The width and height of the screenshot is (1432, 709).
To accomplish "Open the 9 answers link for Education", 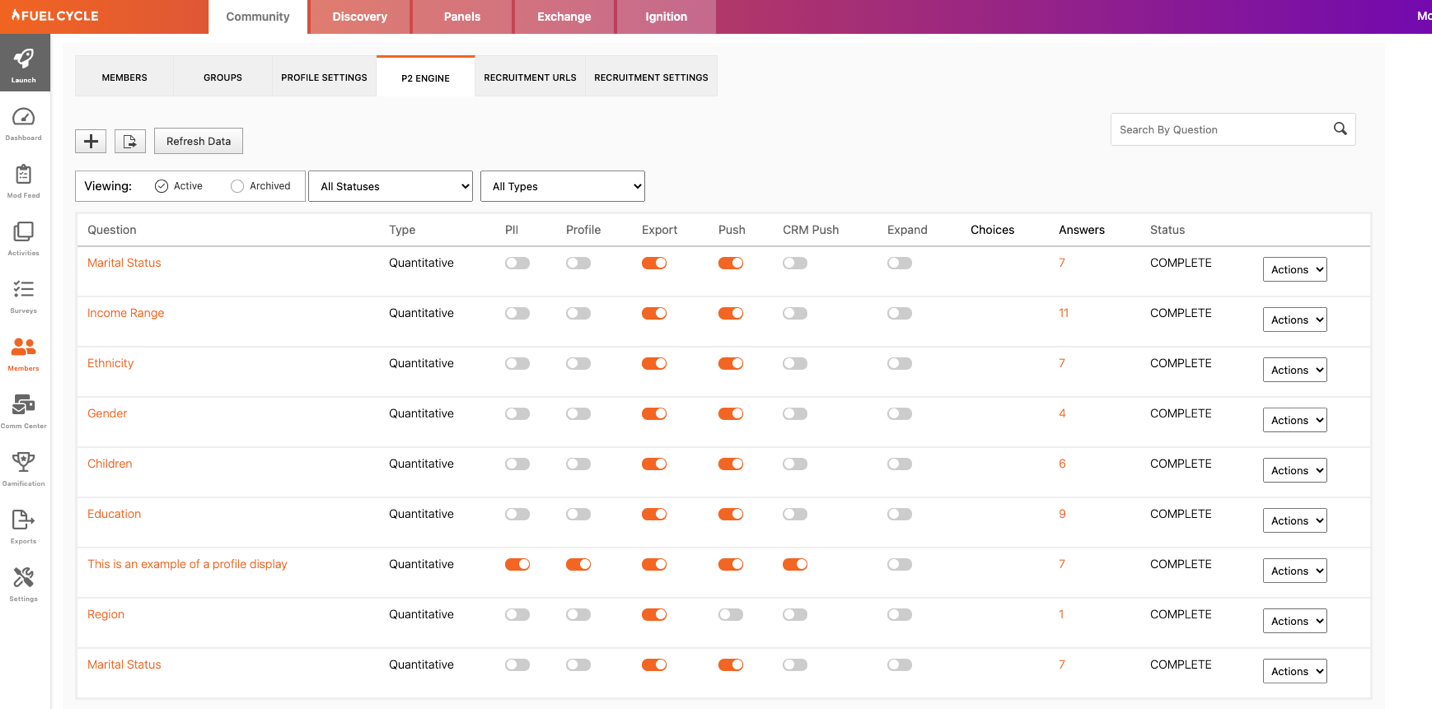I will 1062,514.
